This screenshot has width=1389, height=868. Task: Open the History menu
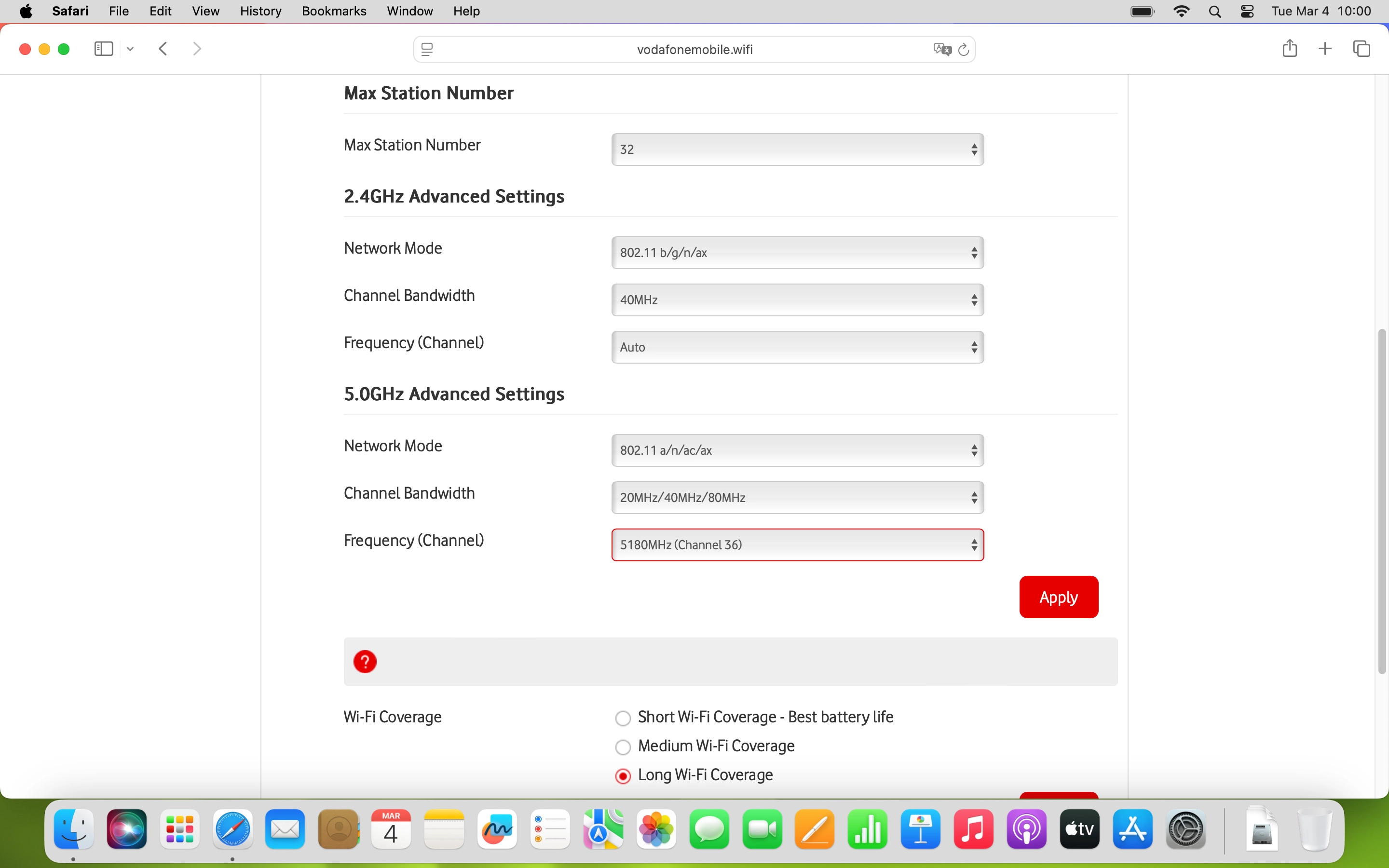[x=260, y=11]
